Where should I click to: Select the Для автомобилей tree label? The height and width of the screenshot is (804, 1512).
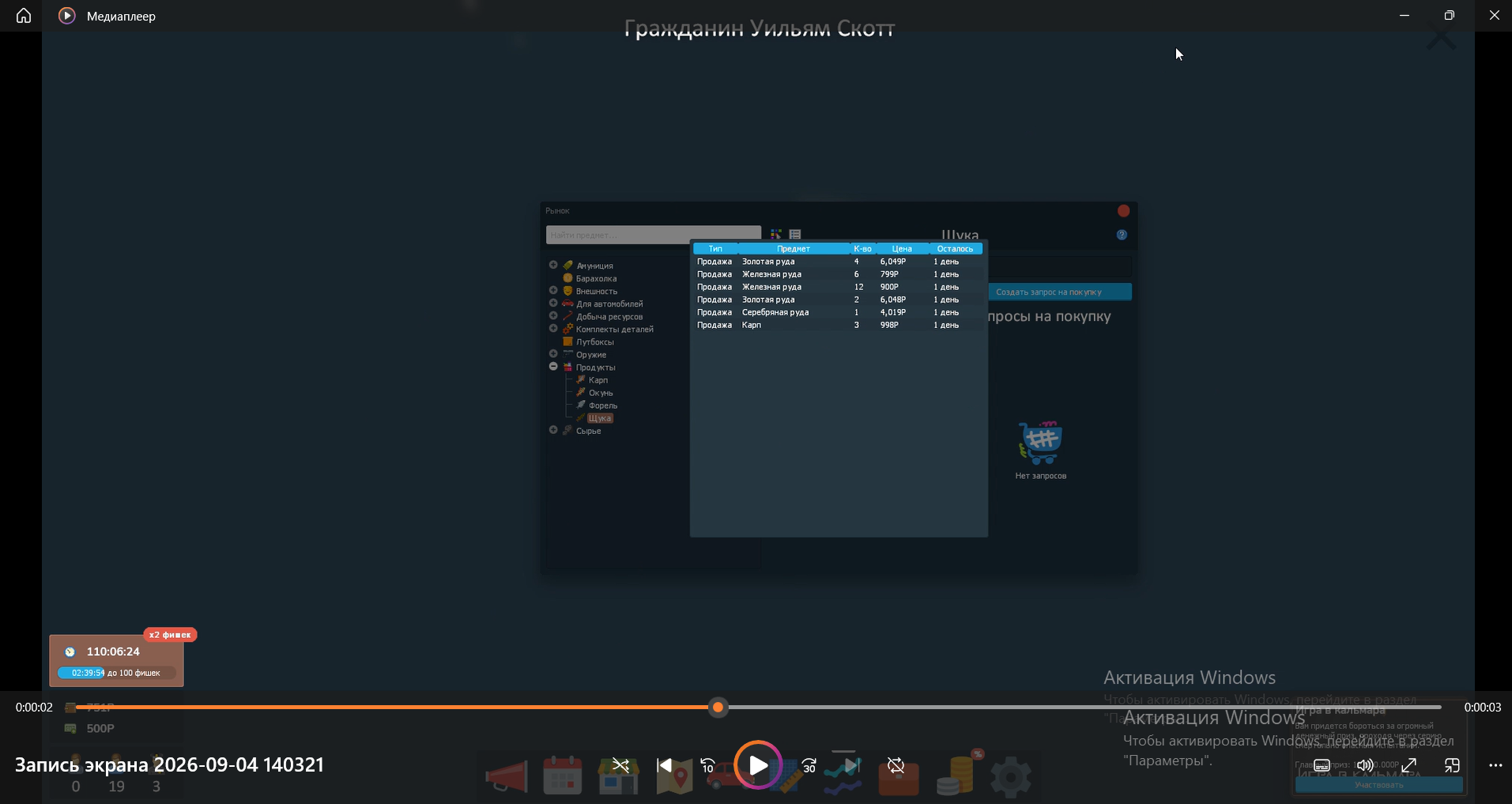609,304
